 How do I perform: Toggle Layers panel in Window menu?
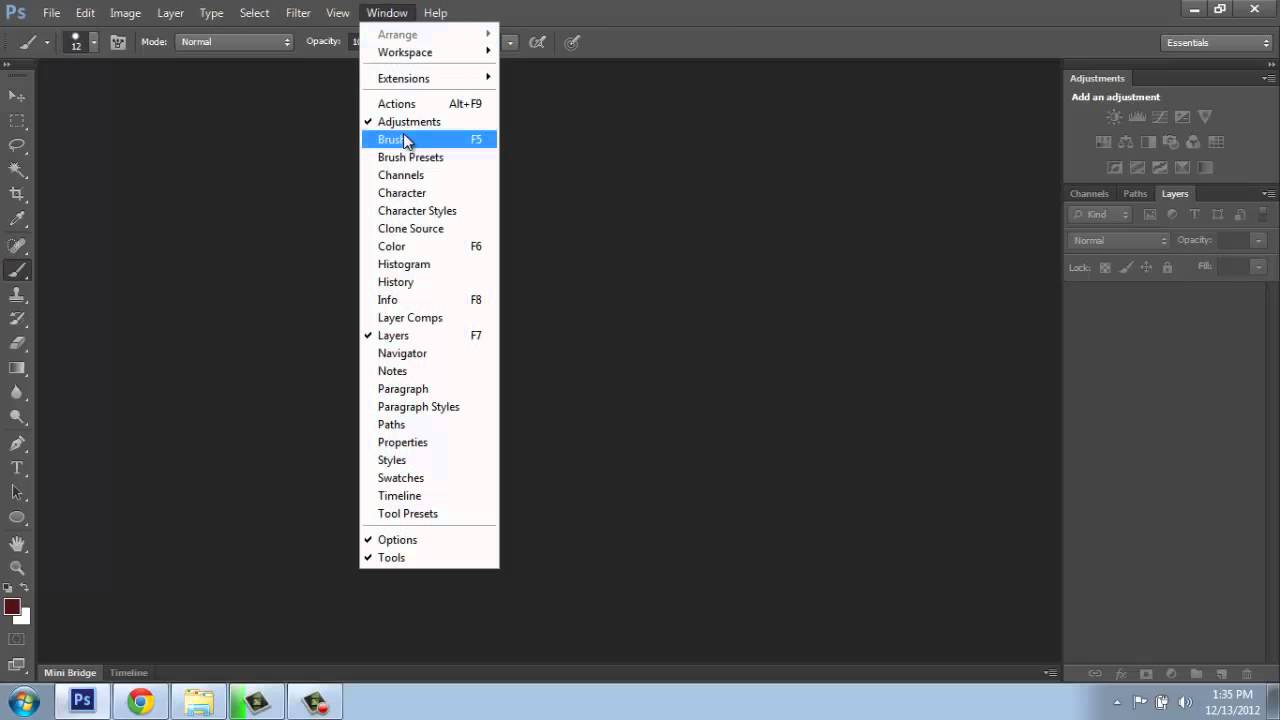click(428, 336)
